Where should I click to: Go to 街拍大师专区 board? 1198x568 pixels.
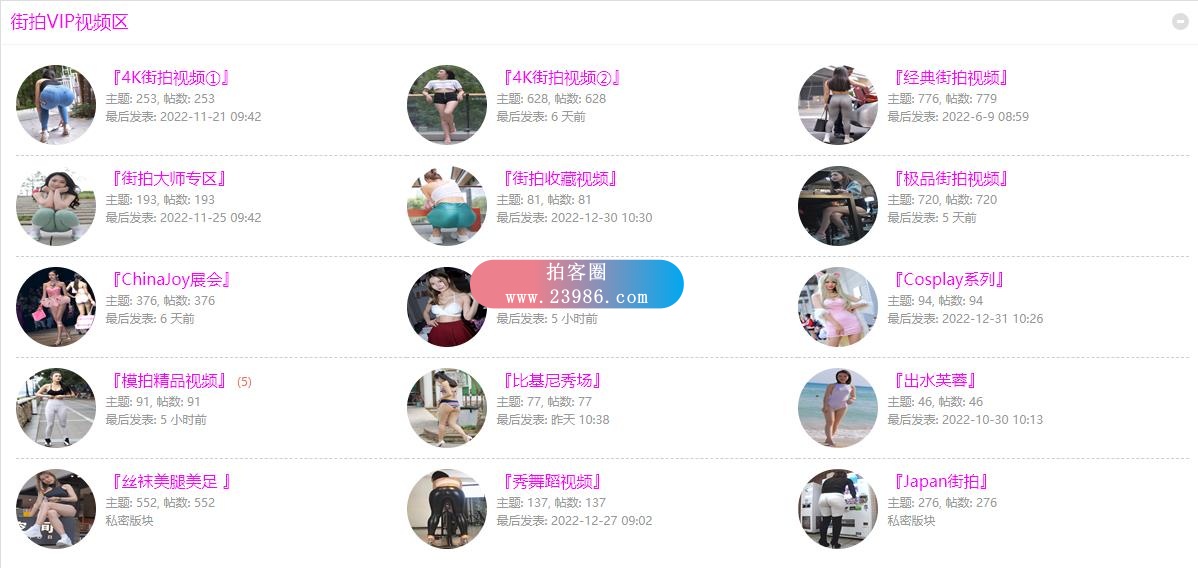tap(168, 179)
